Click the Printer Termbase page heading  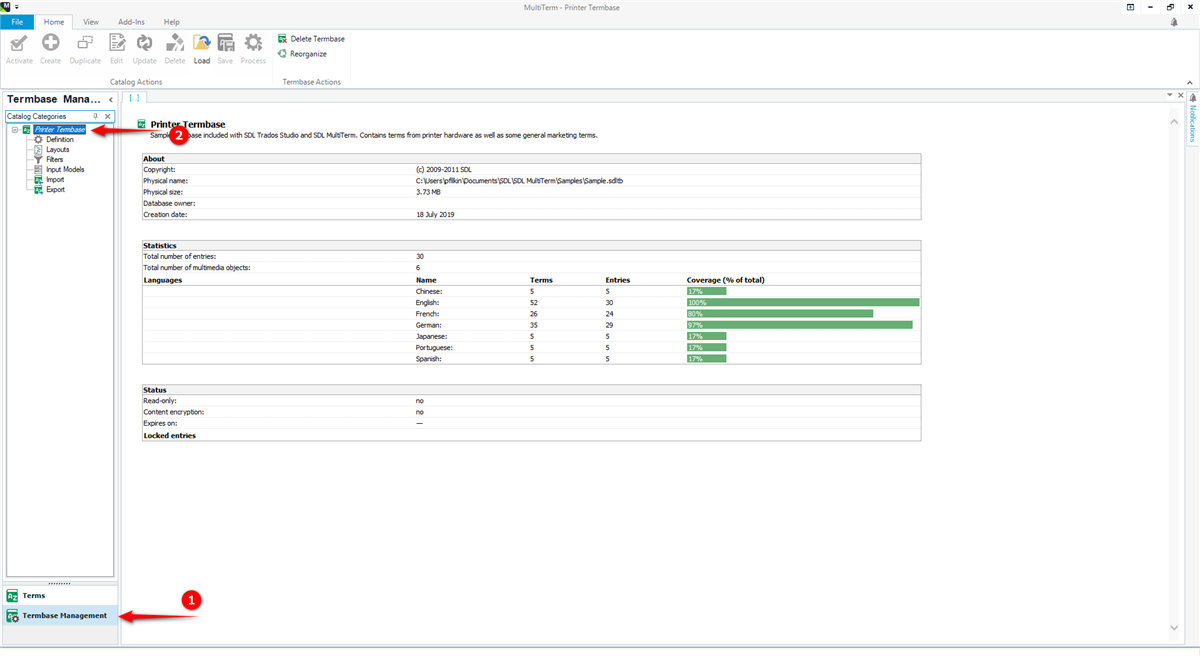(x=188, y=124)
